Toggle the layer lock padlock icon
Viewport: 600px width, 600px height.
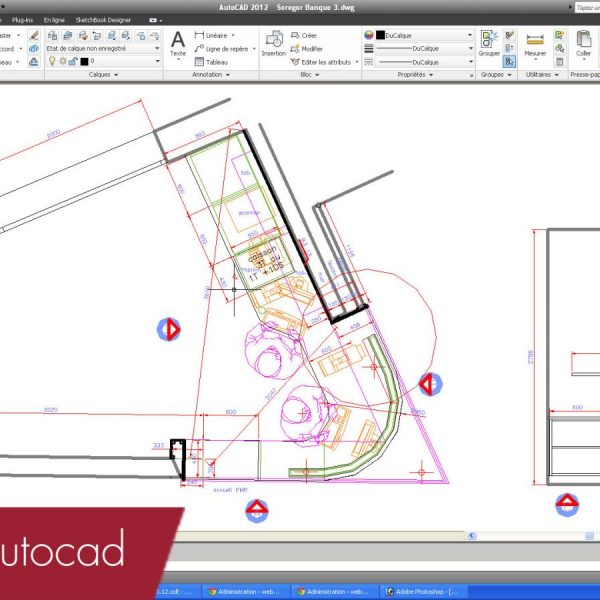71,61
